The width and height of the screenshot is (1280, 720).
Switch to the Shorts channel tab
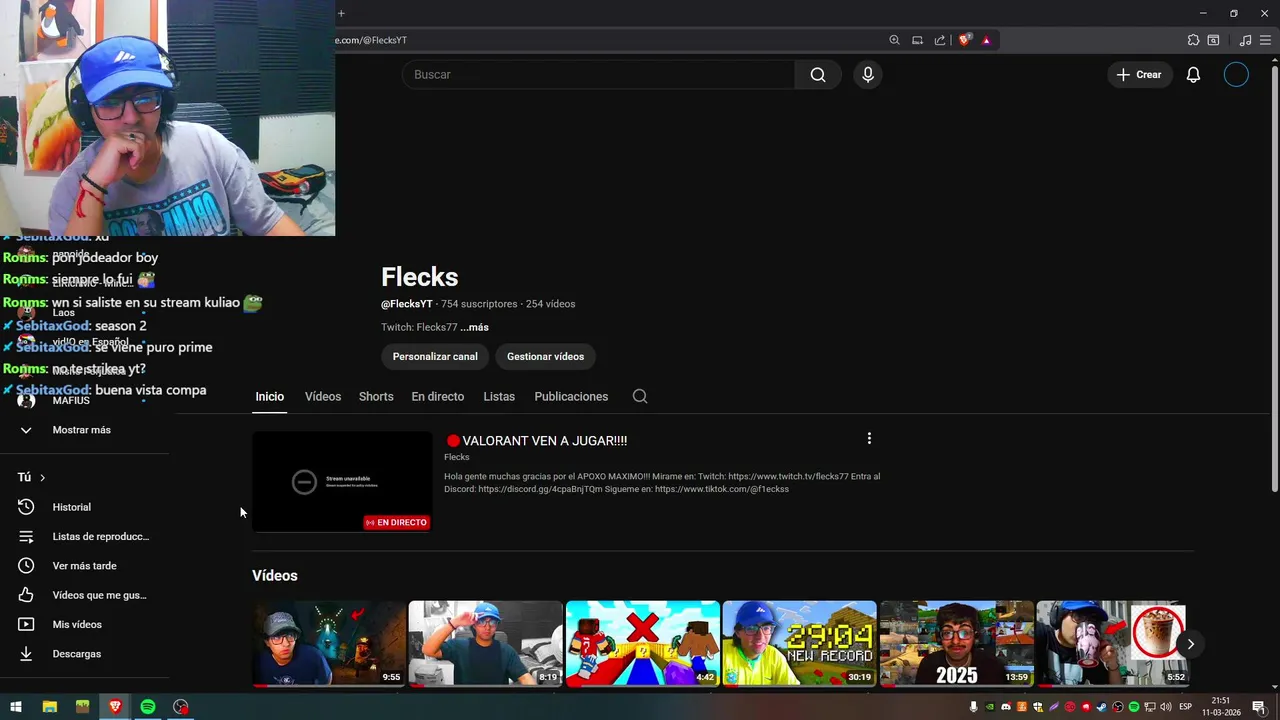[376, 397]
